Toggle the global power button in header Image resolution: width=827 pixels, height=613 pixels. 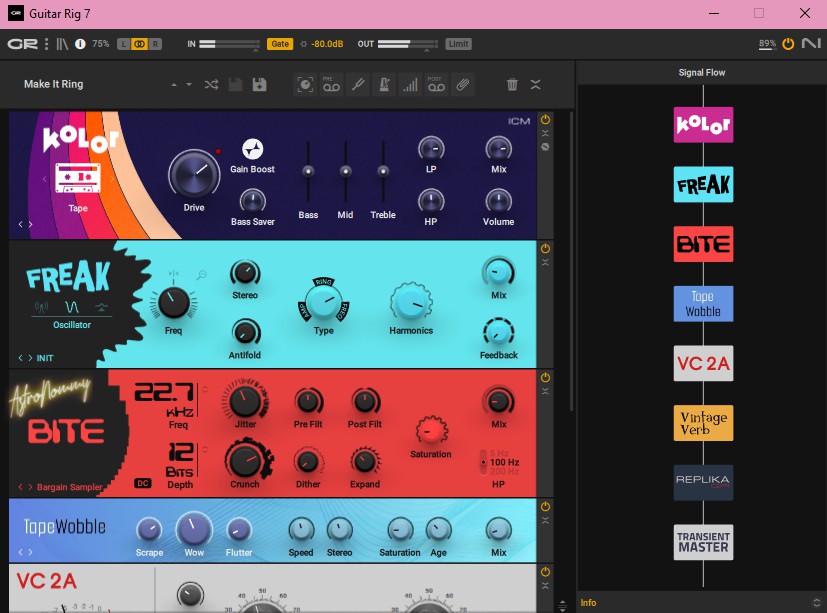point(788,44)
